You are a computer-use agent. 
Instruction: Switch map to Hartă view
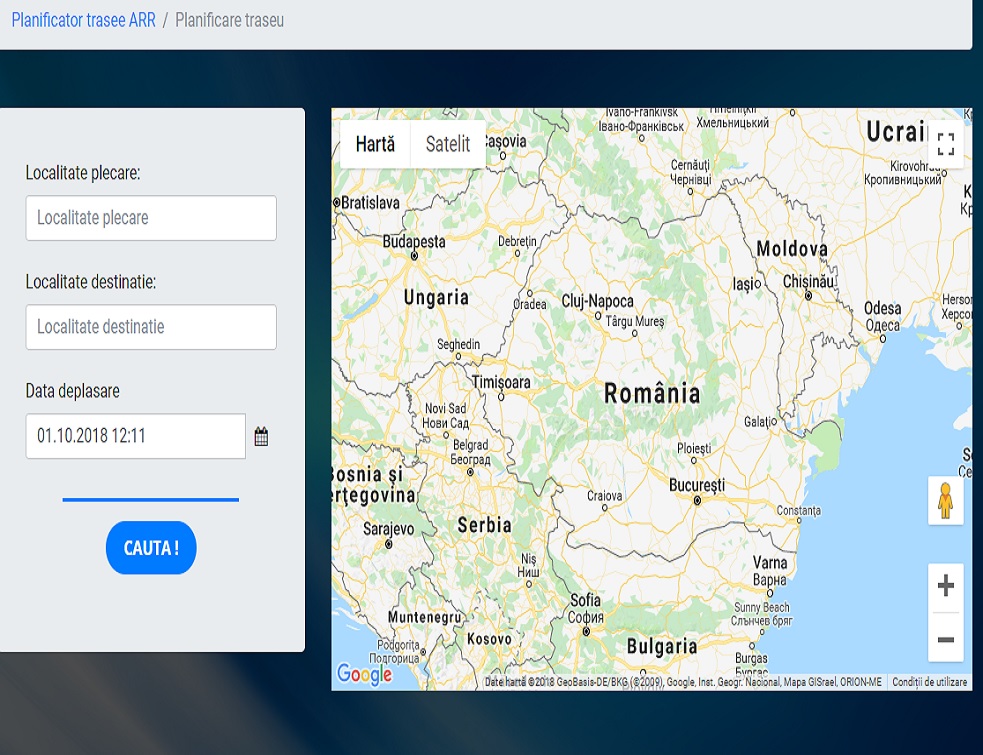coord(375,144)
